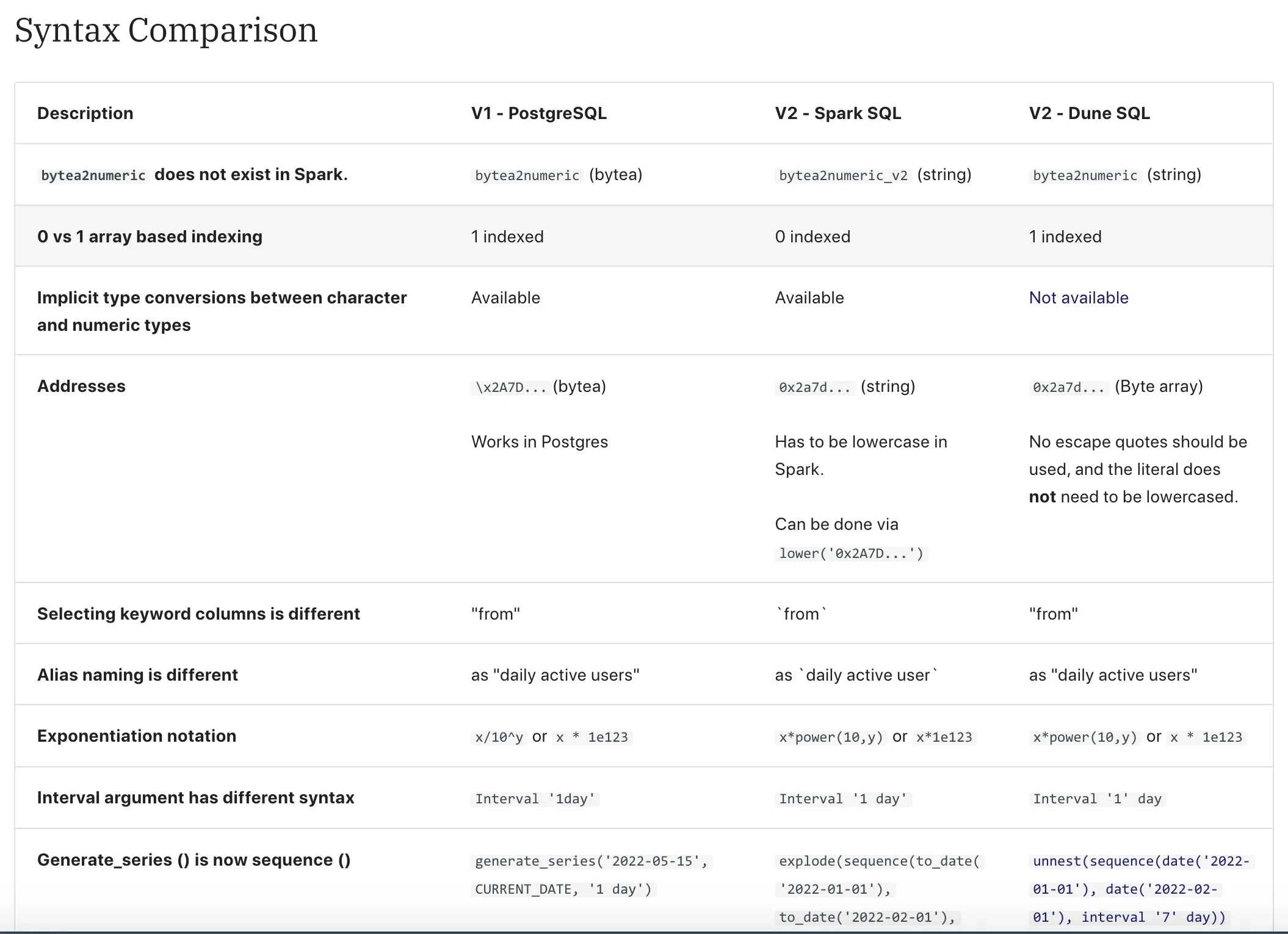Viewport: 1288px width, 934px height.
Task: Click the Interval '1day' PostgreSQL code
Action: [x=535, y=799]
